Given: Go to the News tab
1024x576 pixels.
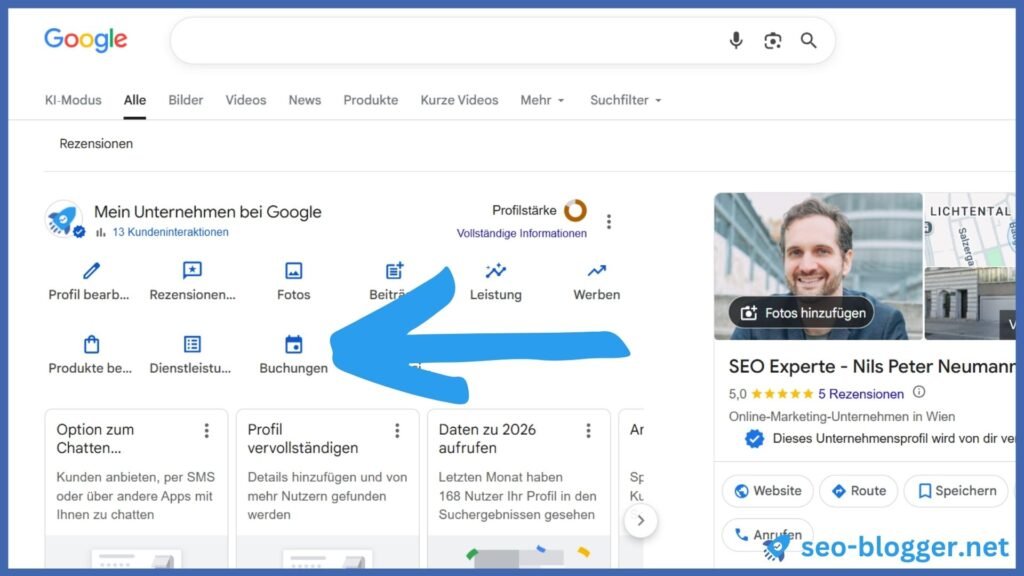Looking at the screenshot, I should click(304, 100).
